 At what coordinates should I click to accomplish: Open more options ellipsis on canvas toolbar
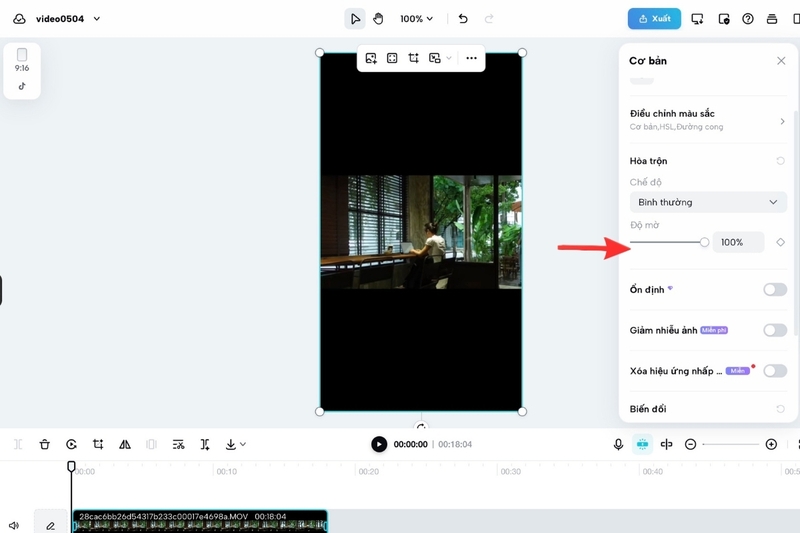[471, 58]
